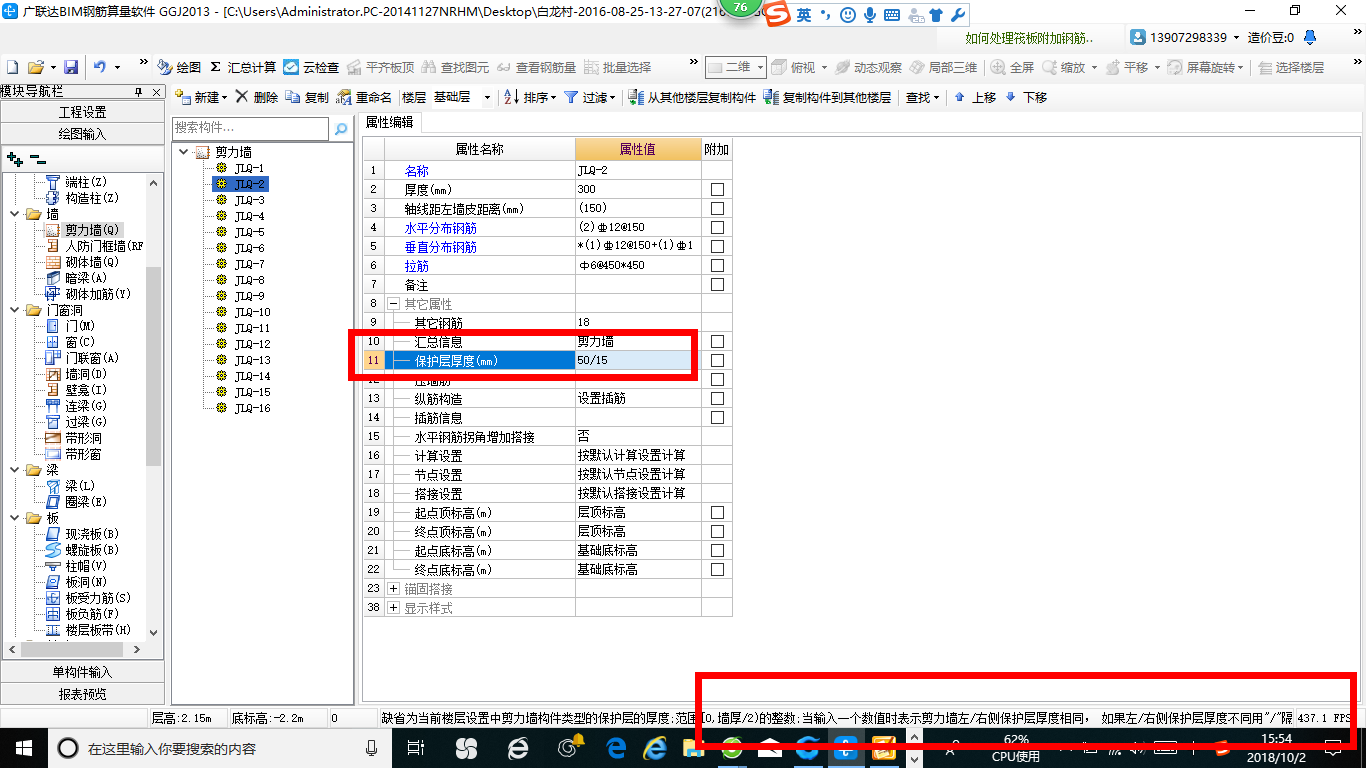This screenshot has width=1366, height=768.
Task: Open 云检查 cloud check
Action: pos(311,67)
